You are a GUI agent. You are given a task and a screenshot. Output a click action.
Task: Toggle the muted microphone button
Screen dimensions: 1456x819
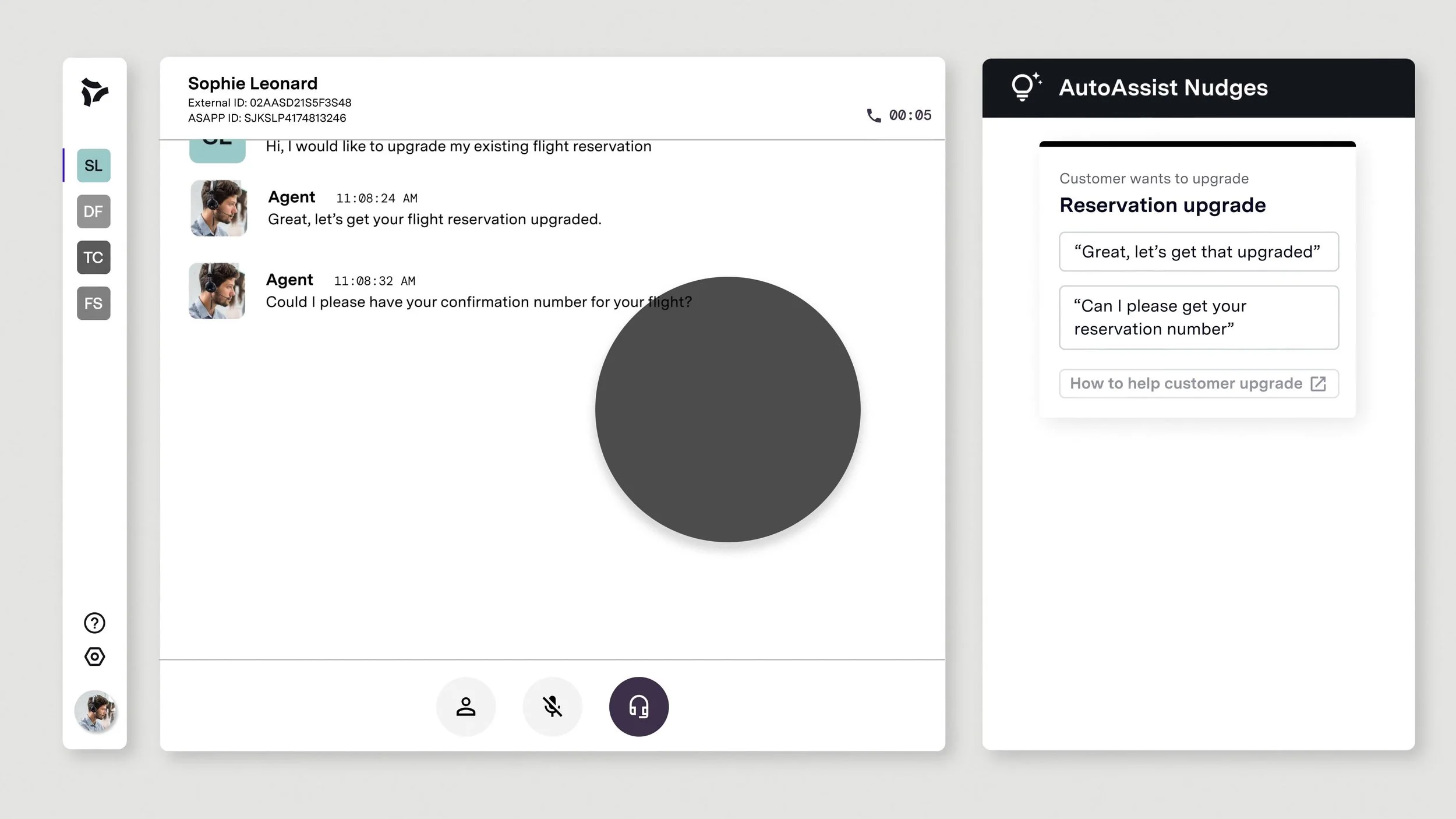[552, 707]
